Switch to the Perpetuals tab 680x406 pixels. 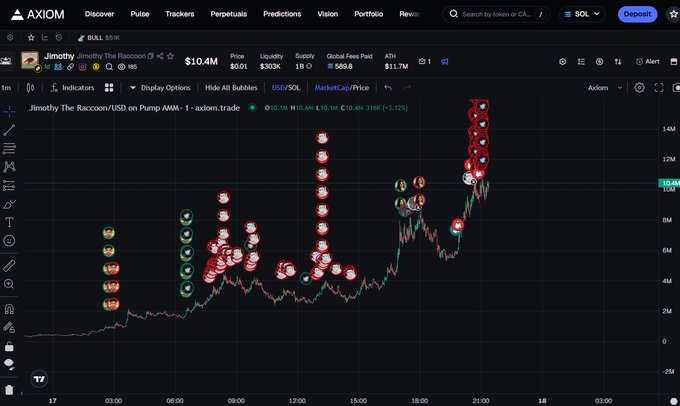(x=229, y=14)
